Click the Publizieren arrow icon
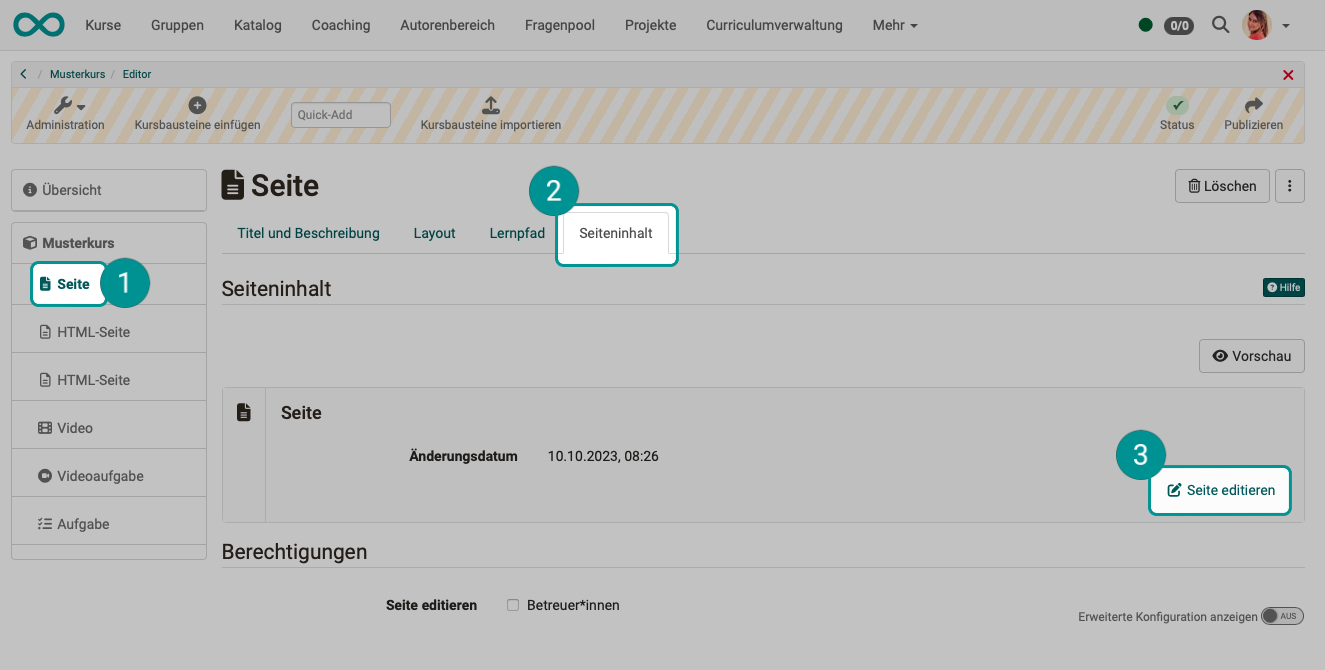 coord(1253,105)
